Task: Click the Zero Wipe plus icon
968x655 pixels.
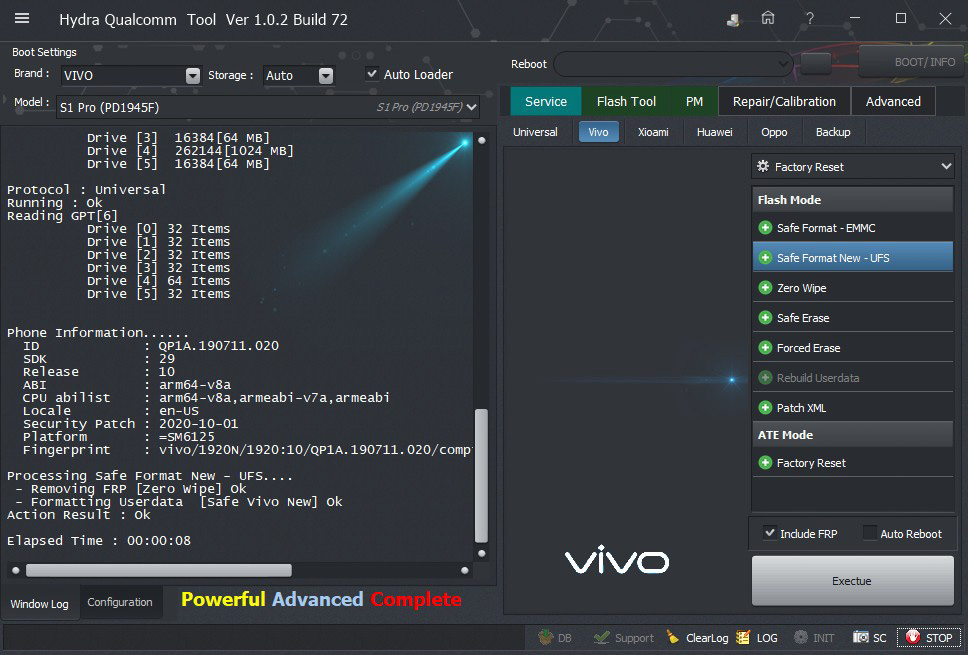Action: pyautogui.click(x=765, y=288)
